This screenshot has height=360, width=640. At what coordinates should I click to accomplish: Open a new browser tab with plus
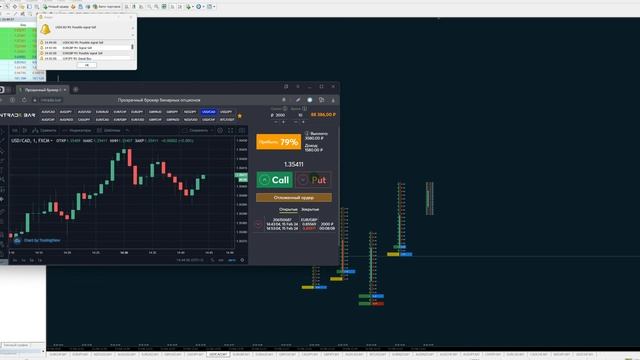point(76,89)
